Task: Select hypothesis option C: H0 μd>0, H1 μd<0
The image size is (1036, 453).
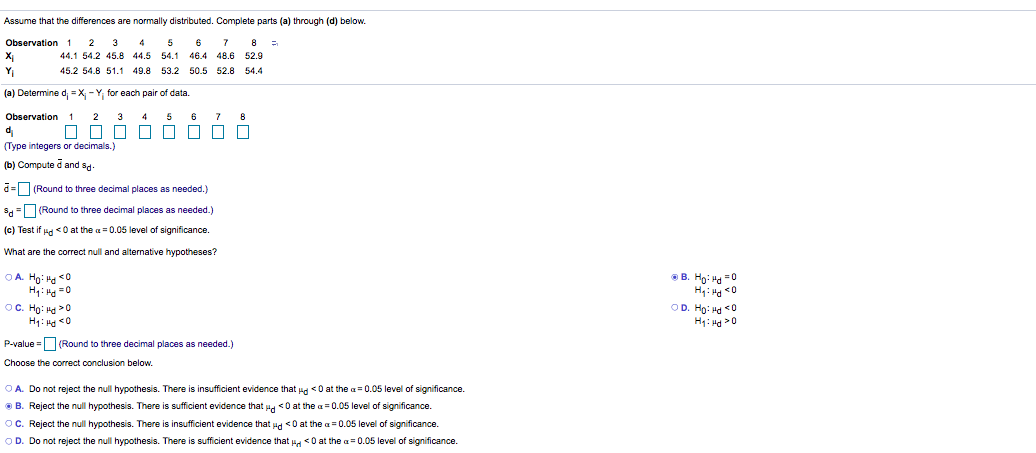Action: point(8,308)
